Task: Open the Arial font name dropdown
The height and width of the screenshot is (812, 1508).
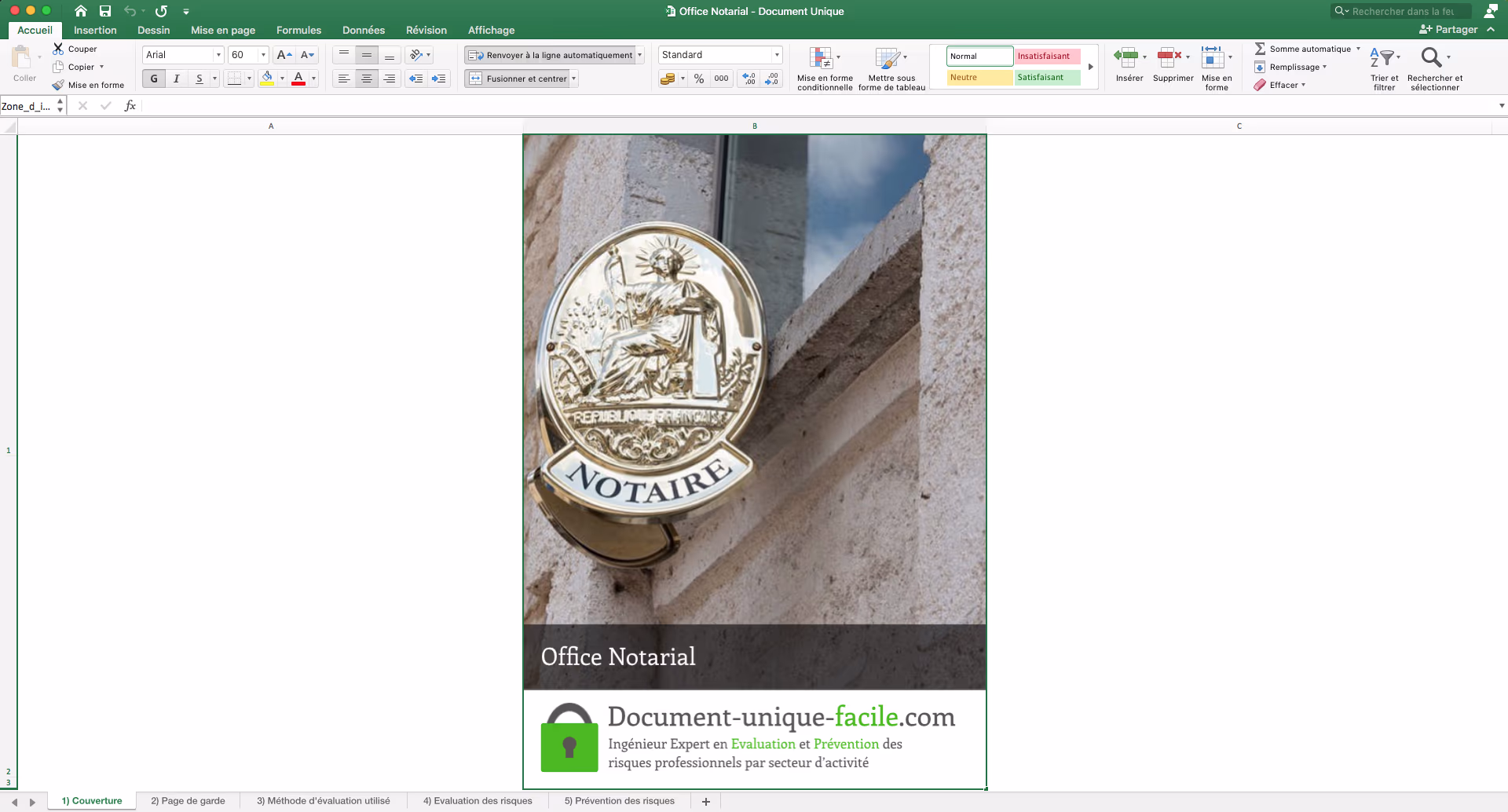Action: [x=218, y=55]
